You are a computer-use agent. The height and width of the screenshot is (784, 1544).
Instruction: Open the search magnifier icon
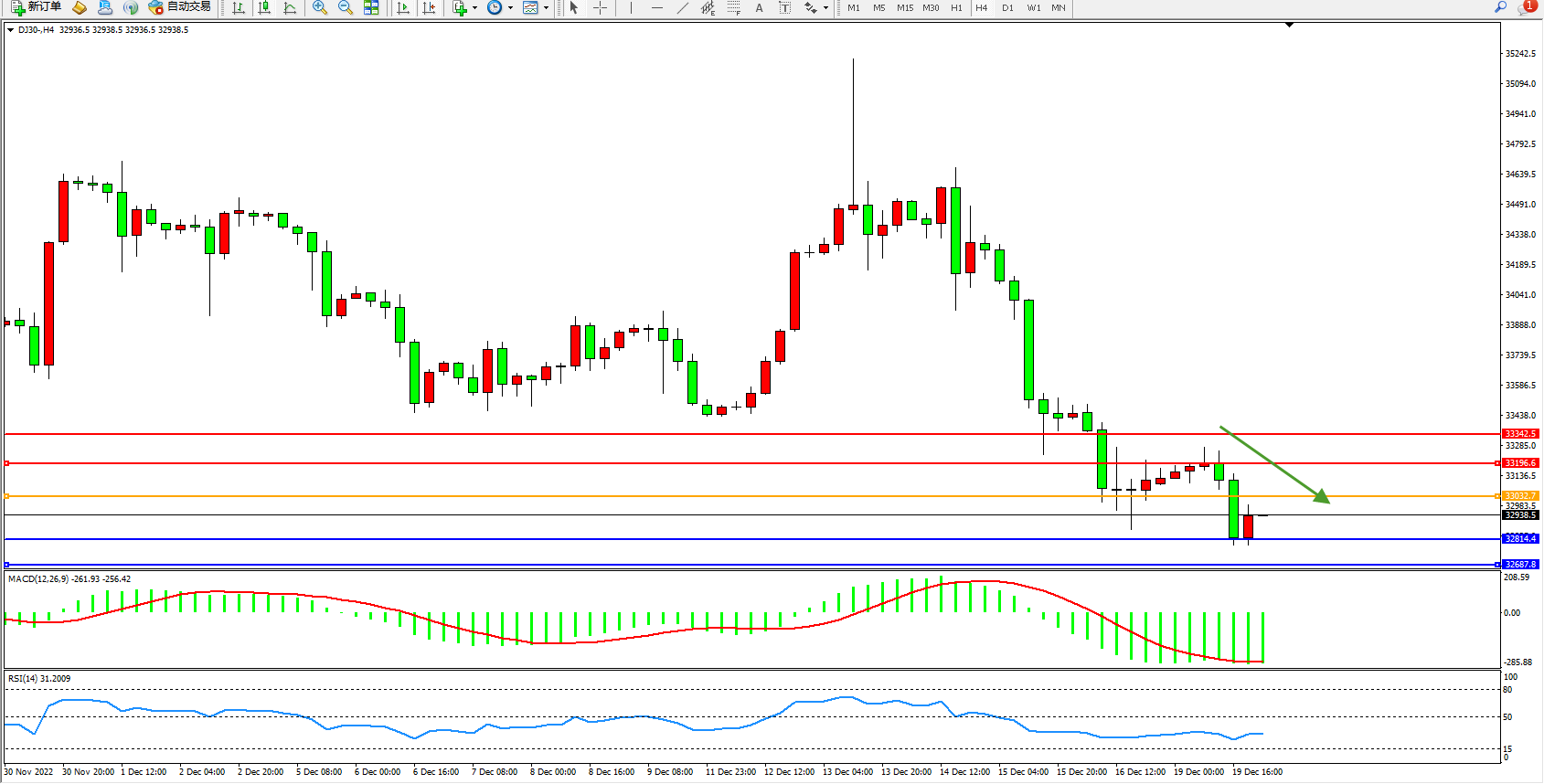pyautogui.click(x=1500, y=7)
